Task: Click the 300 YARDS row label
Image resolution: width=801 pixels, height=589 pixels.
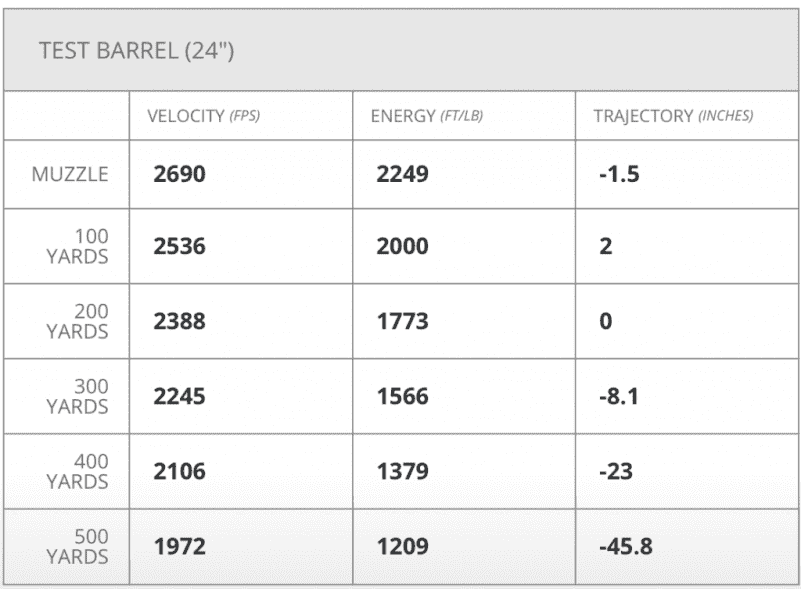Action: point(77,397)
